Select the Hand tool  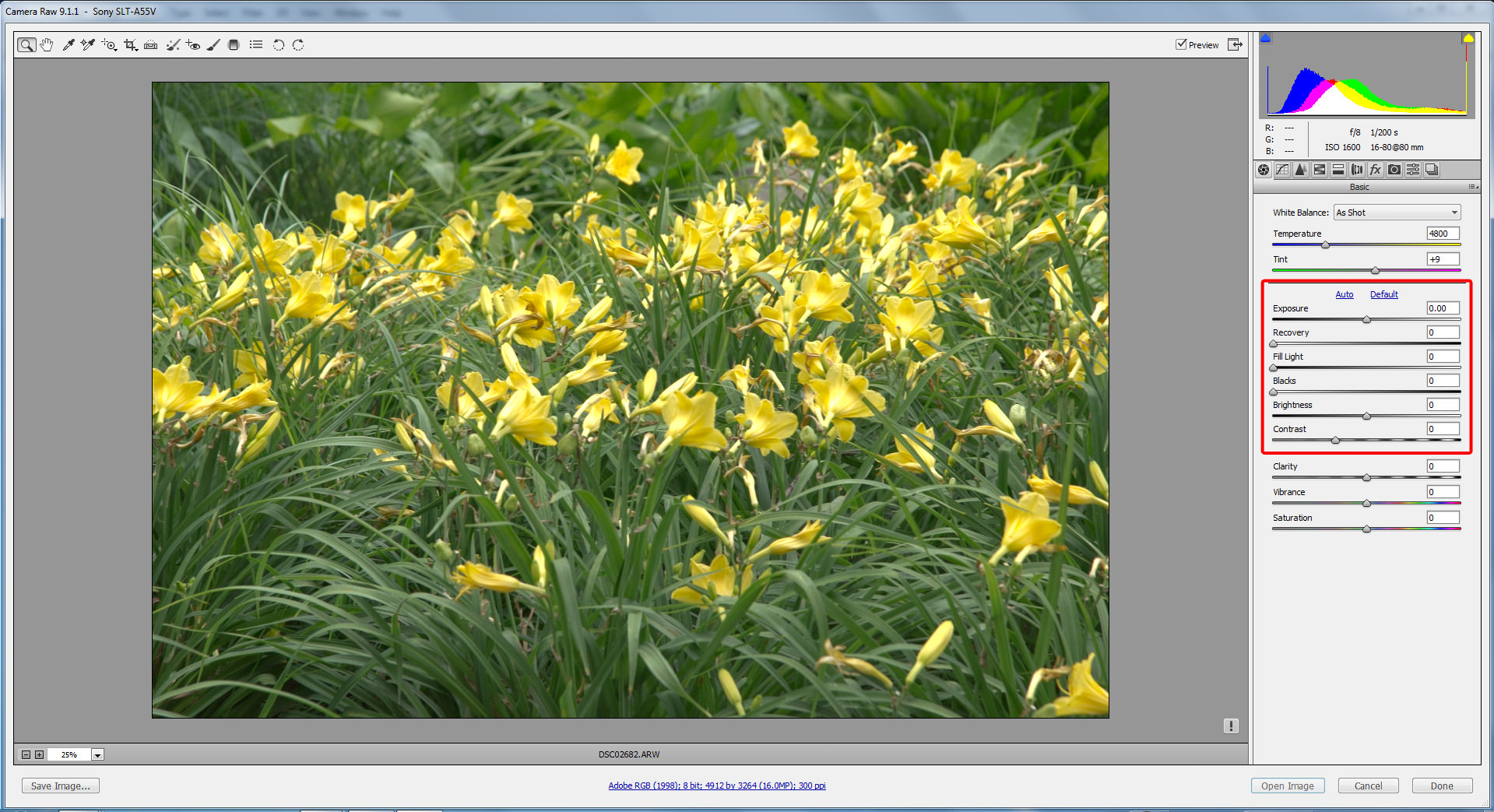point(47,45)
